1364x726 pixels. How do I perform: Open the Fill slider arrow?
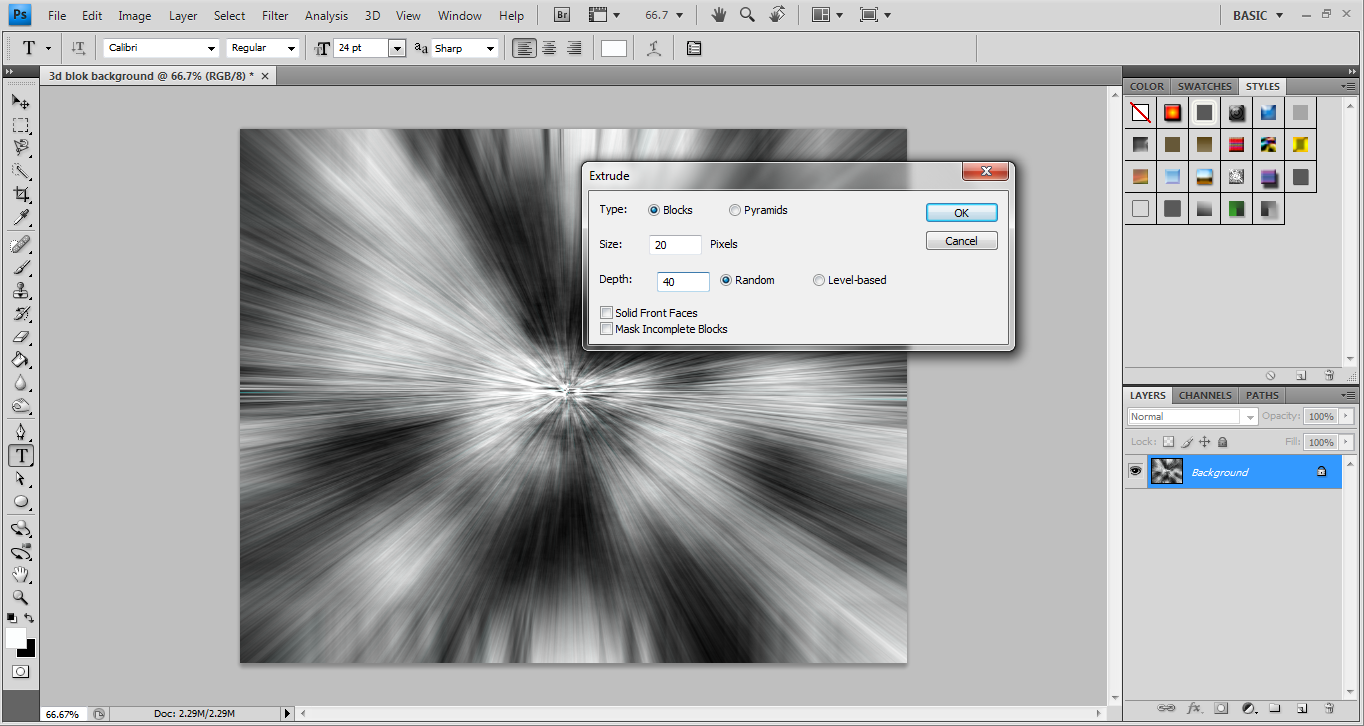coord(1347,442)
